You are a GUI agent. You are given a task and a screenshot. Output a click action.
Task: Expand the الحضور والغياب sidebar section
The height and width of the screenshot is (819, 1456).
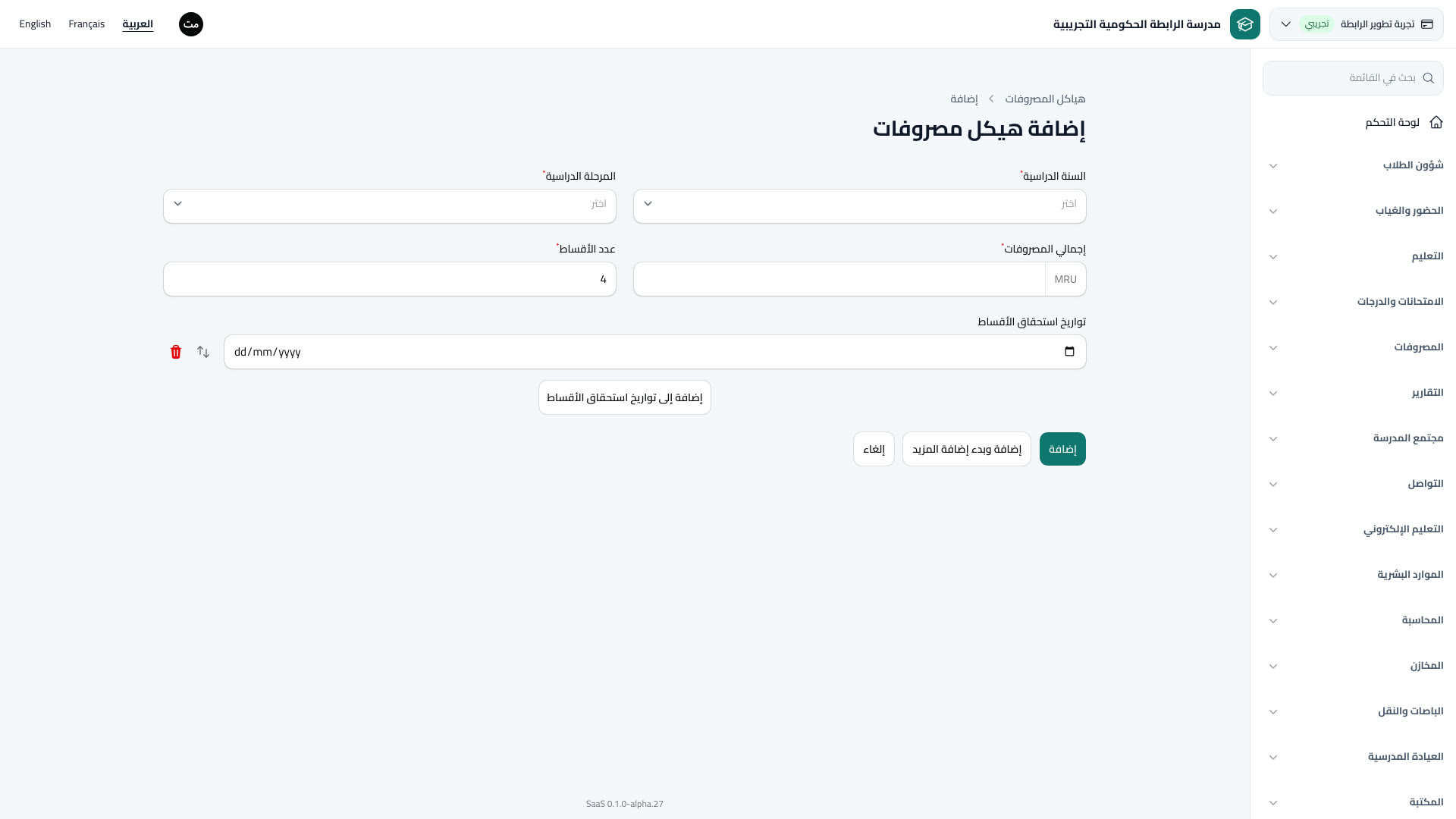pos(1353,211)
